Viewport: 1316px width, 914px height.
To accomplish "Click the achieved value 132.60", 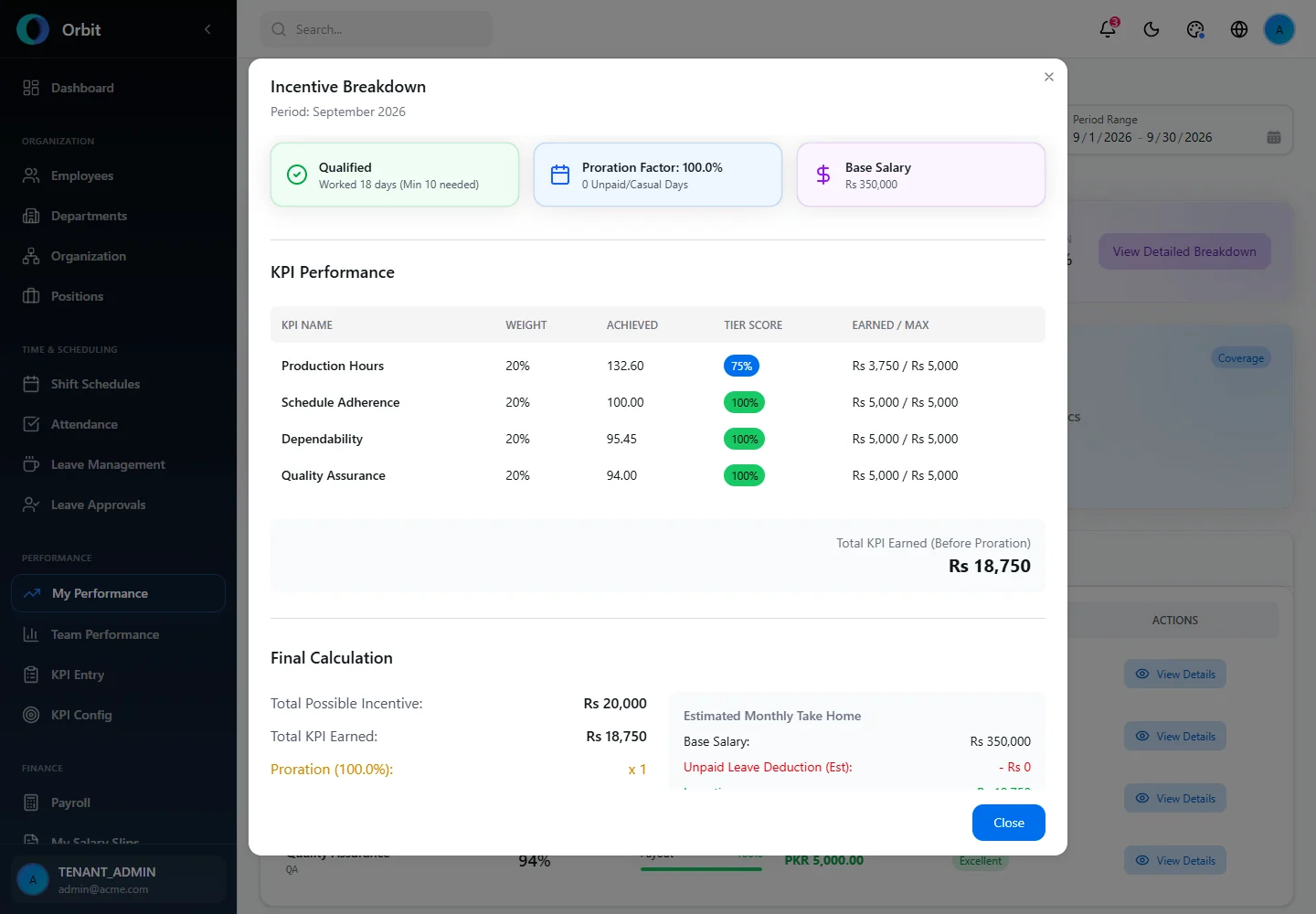I will (625, 366).
